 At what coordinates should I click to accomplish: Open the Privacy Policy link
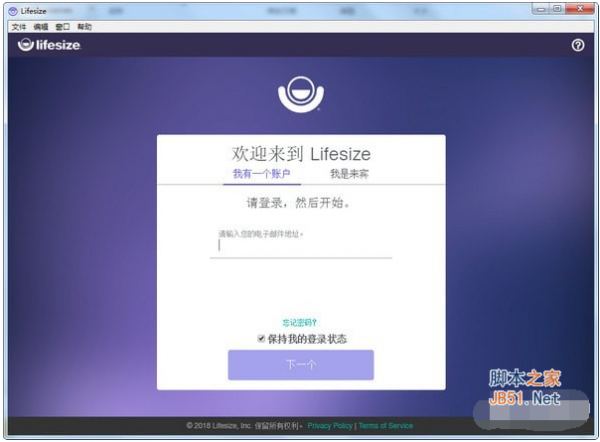(330, 426)
